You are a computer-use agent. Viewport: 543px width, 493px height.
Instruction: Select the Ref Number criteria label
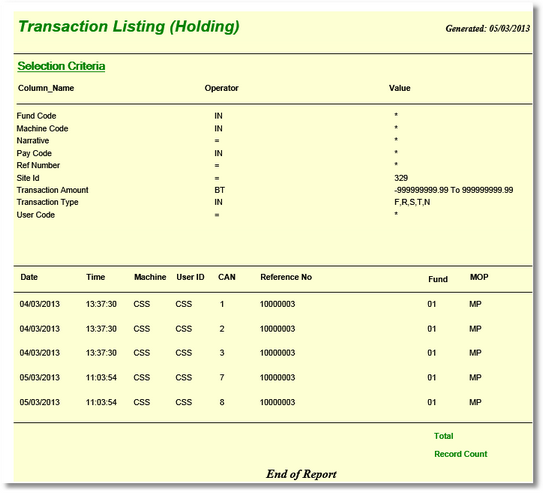[x=38, y=165]
